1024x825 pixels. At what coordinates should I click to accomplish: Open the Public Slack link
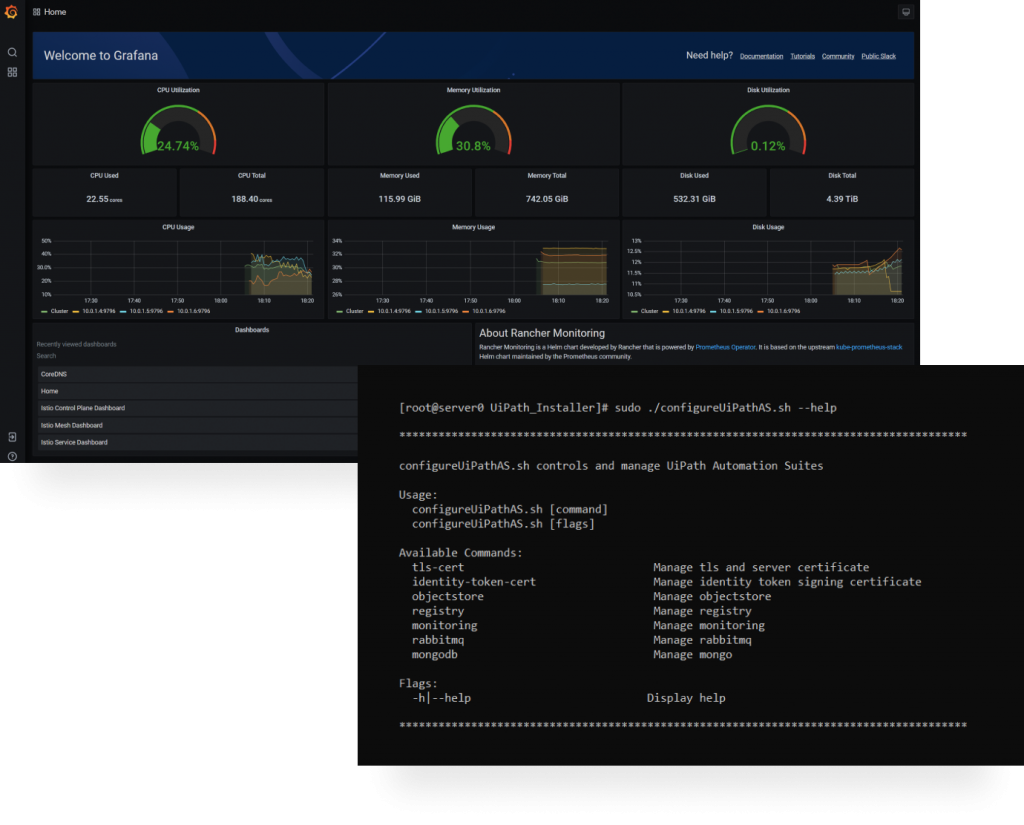tap(878, 56)
